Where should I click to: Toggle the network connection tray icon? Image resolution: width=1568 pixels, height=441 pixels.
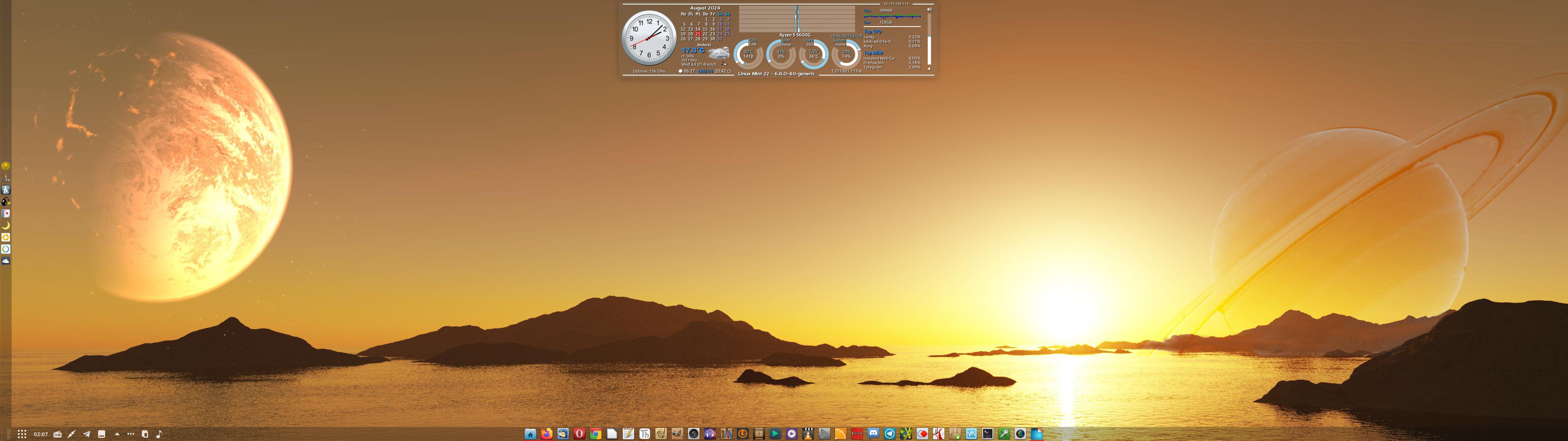click(x=71, y=434)
